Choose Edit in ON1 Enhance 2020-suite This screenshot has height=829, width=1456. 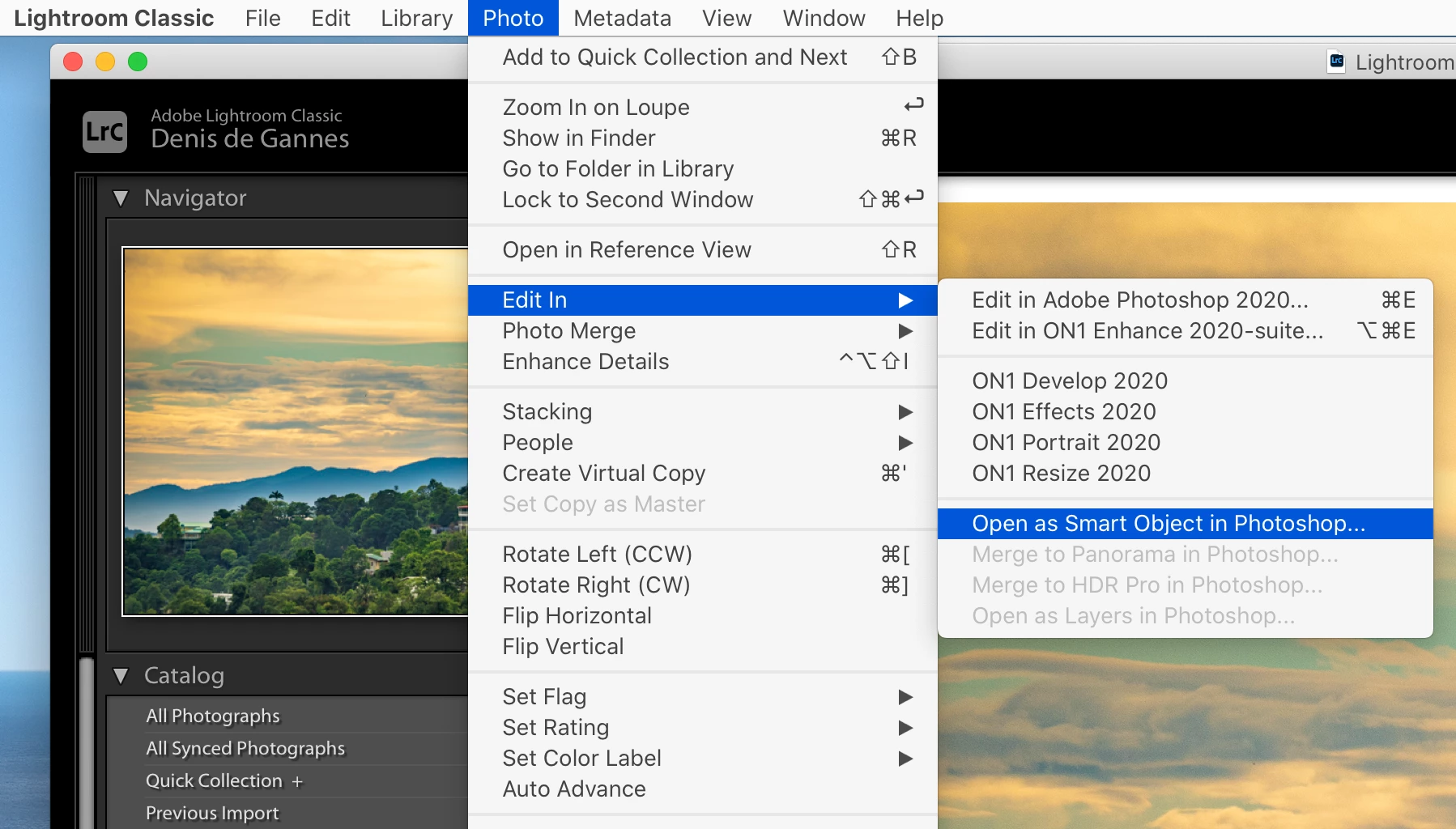tap(1186, 331)
